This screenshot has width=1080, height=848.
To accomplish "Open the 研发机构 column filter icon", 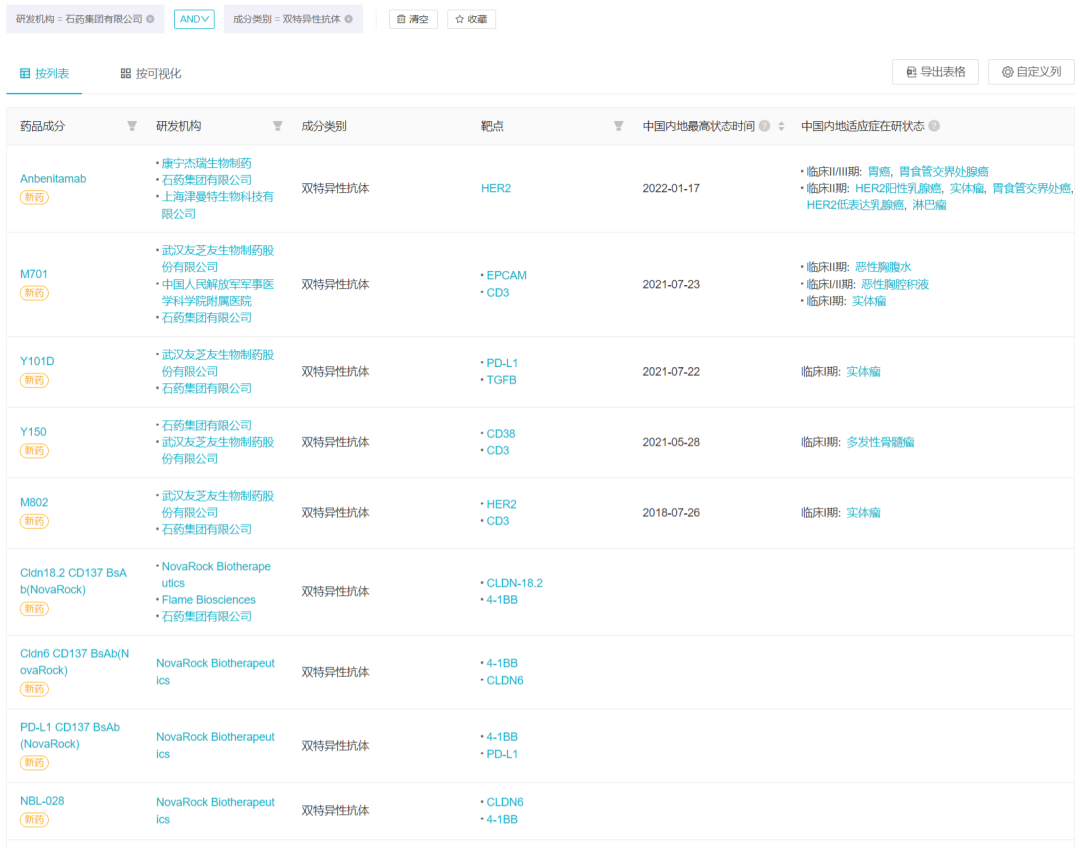I will (278, 126).
